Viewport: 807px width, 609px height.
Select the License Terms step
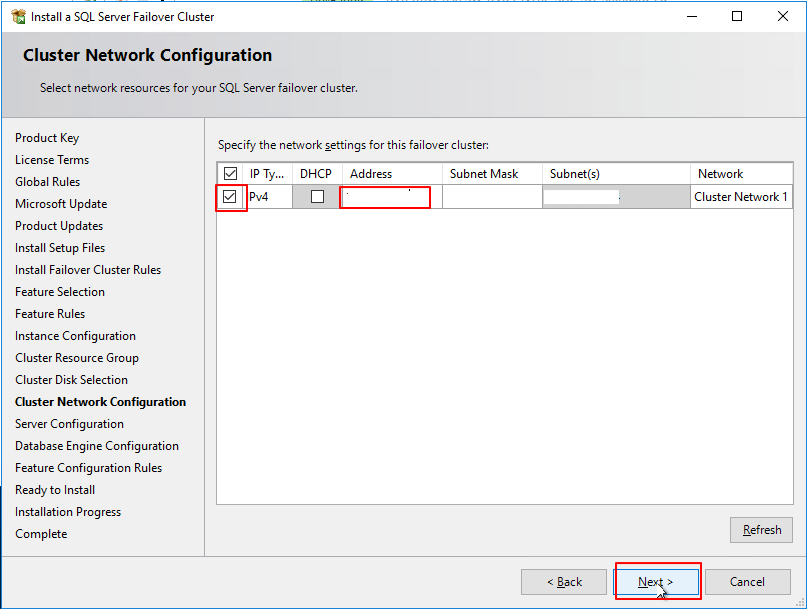(x=52, y=159)
